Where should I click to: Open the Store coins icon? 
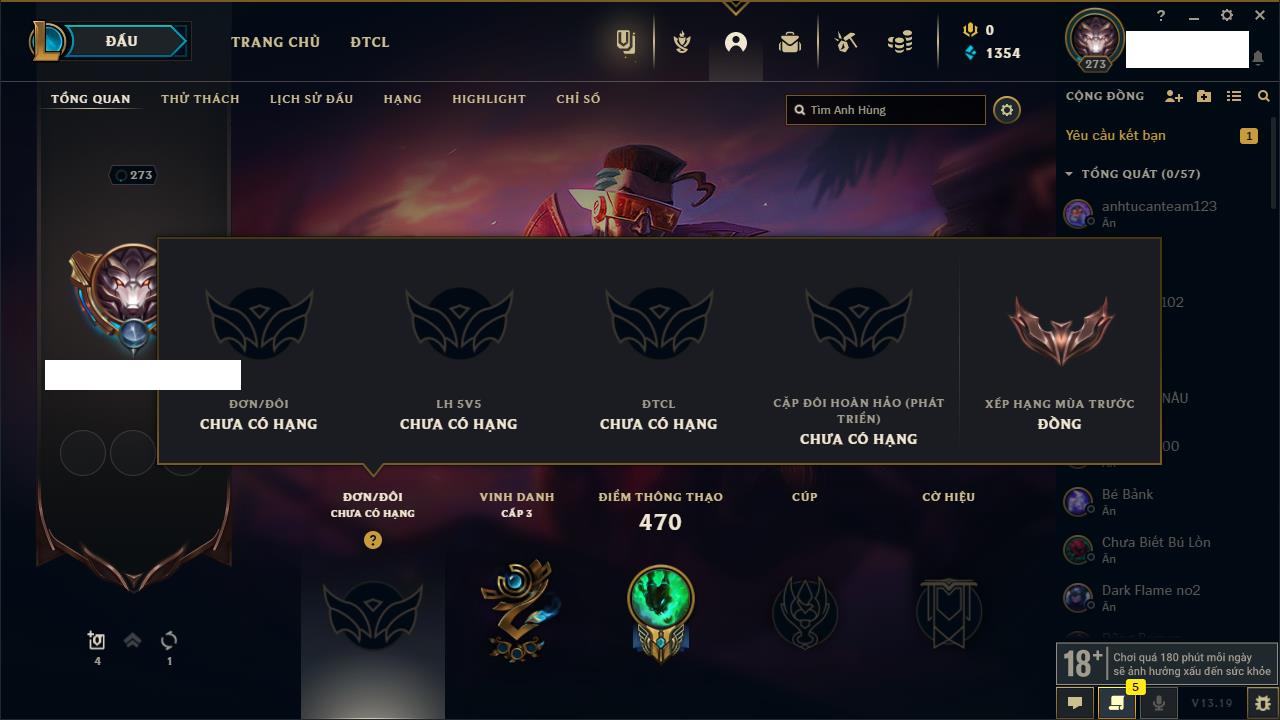[900, 42]
